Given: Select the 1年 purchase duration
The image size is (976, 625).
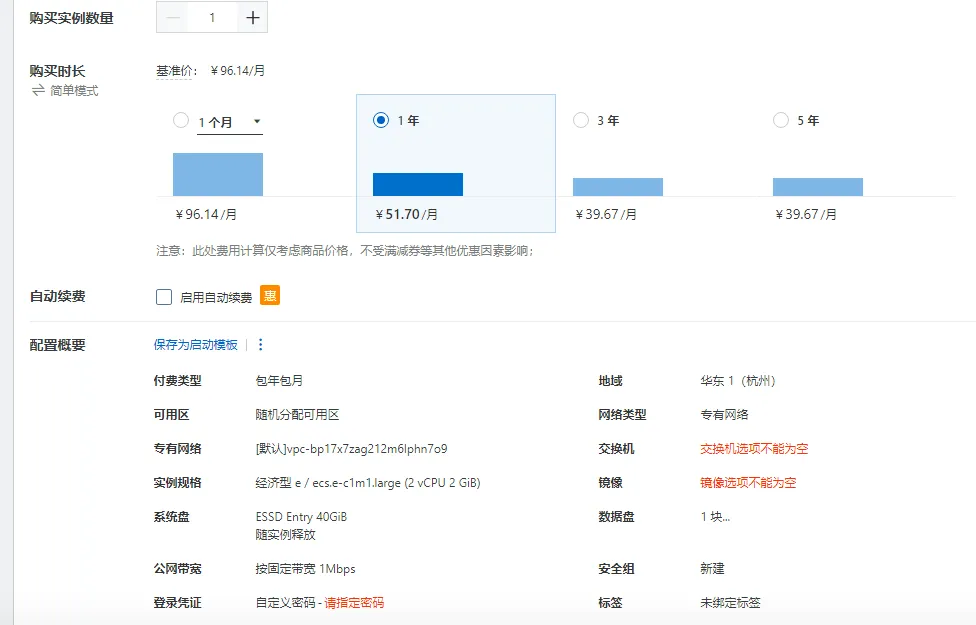Looking at the screenshot, I should coord(381,119).
